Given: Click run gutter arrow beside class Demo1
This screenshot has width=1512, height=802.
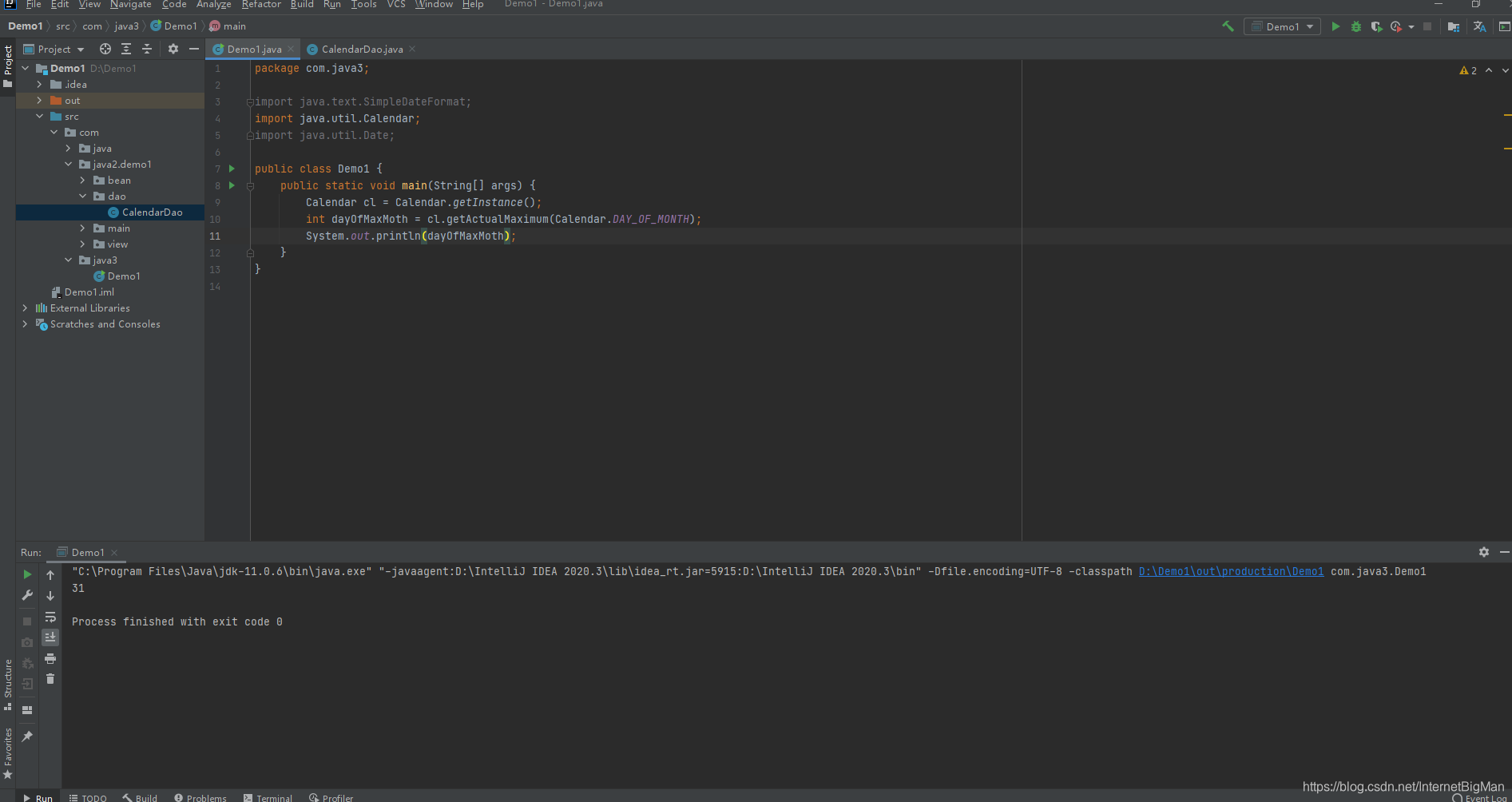Looking at the screenshot, I should click(232, 169).
